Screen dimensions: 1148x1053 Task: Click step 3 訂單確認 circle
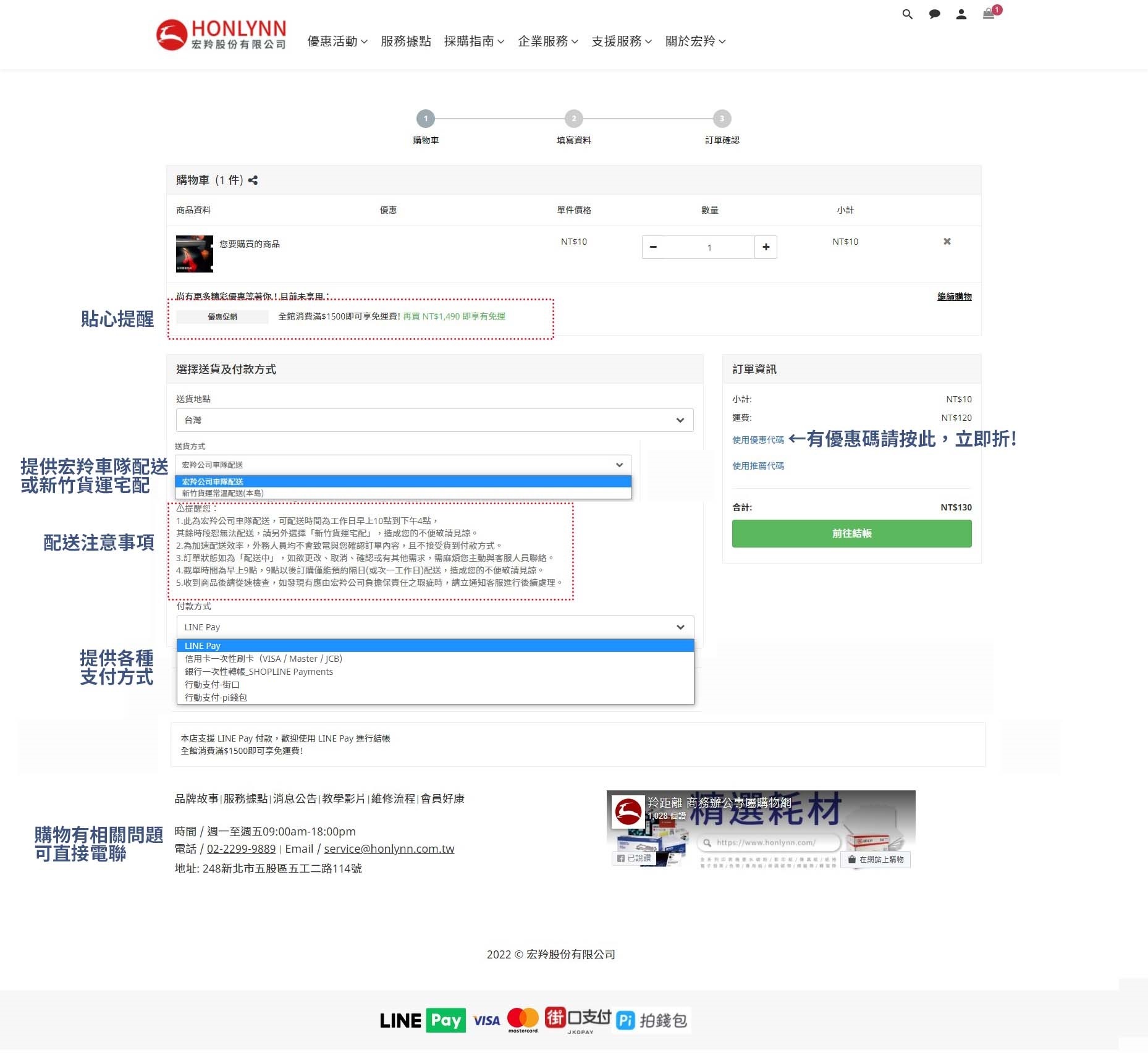(x=722, y=119)
